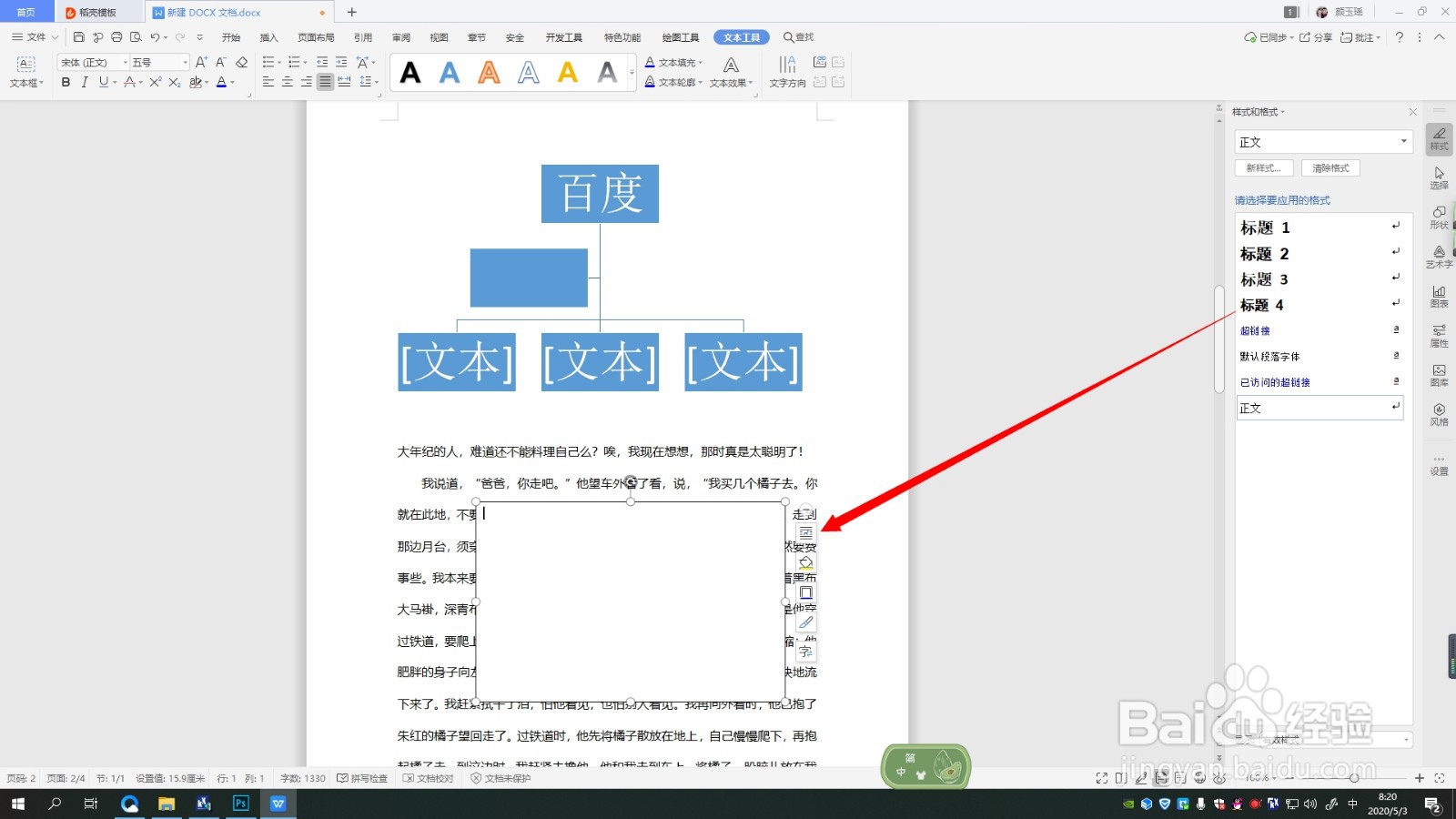Toggle bold formatting

point(66,82)
